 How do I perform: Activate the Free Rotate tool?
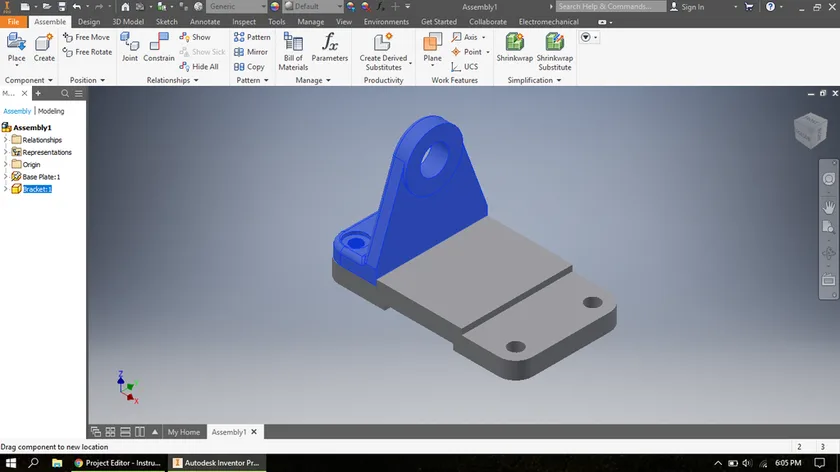(87, 52)
